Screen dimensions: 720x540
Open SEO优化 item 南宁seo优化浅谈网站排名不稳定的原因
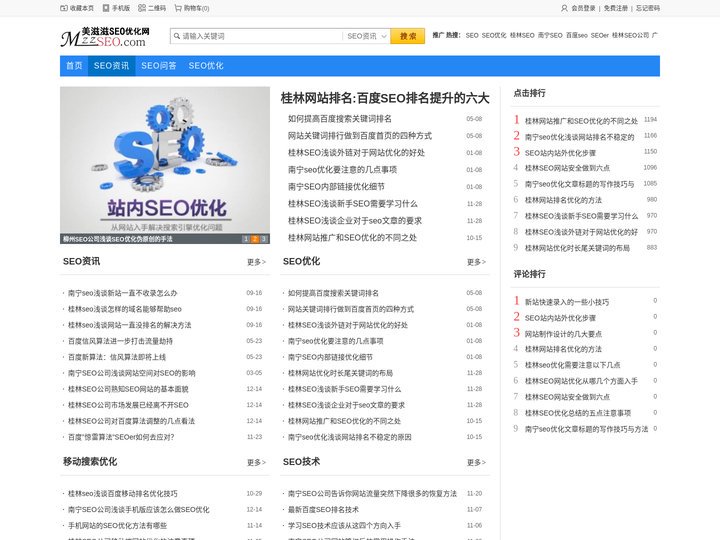click(x=350, y=437)
